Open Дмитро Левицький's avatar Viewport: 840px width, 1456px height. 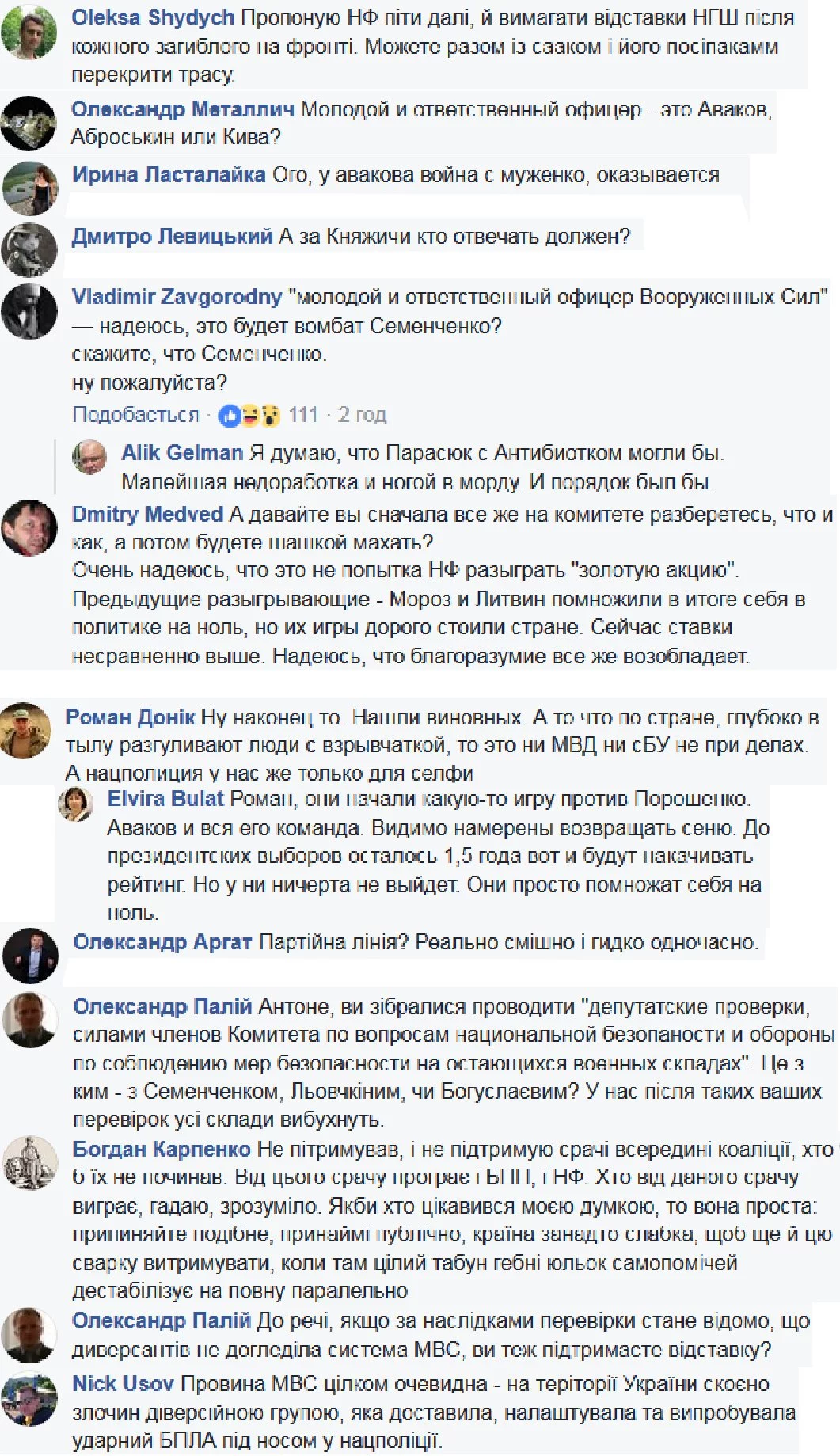tap(29, 250)
